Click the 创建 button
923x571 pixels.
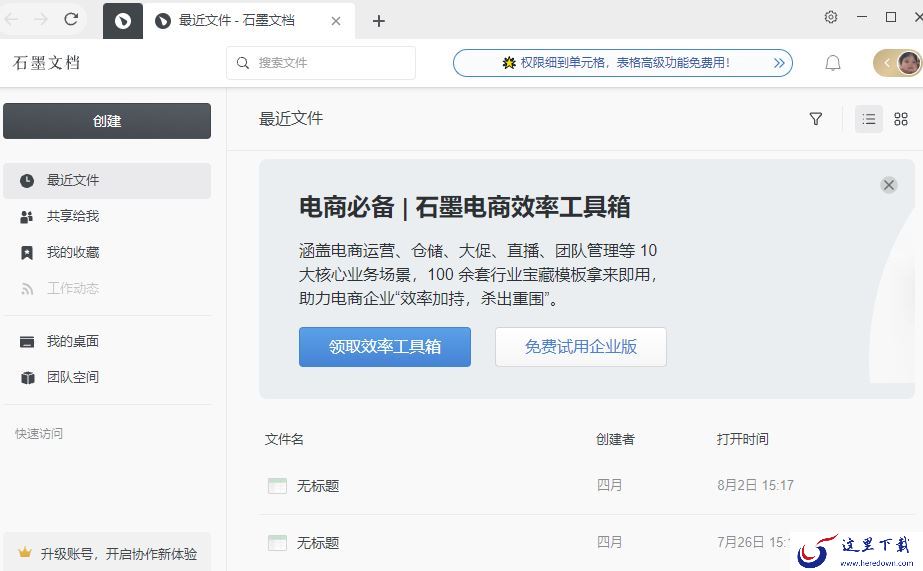107,121
